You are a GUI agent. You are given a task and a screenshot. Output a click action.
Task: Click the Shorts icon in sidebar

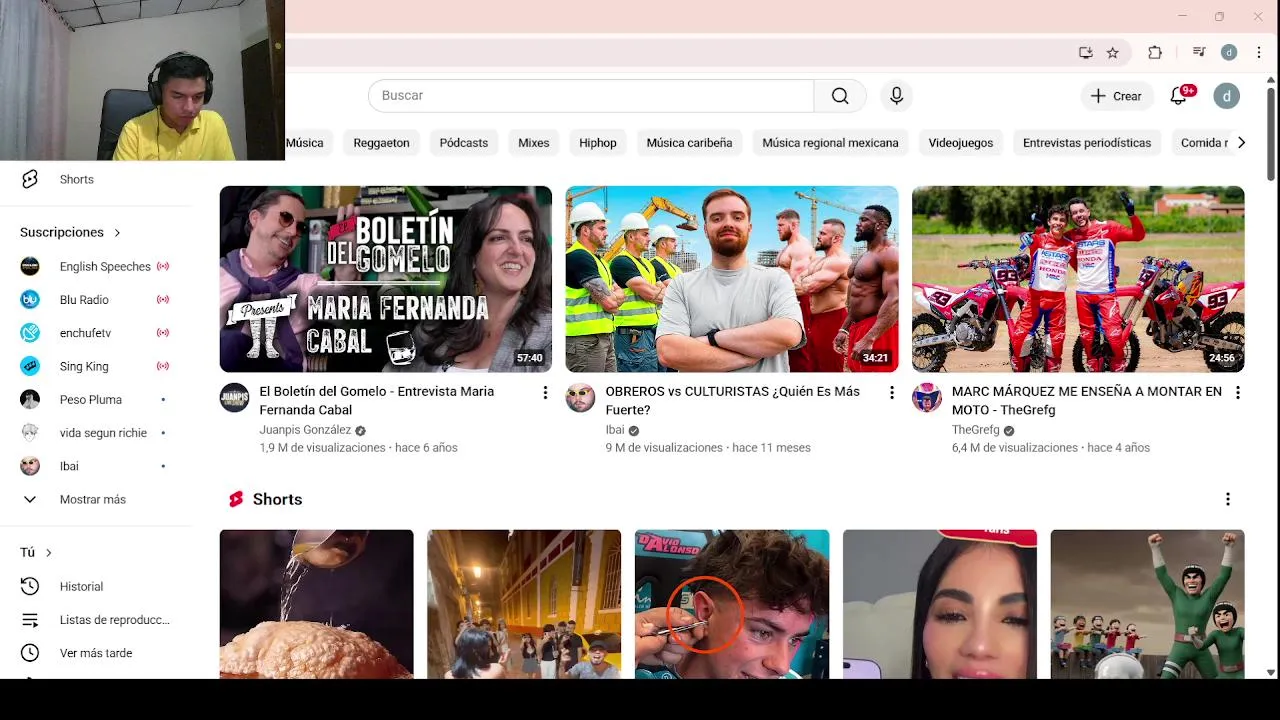pos(30,179)
